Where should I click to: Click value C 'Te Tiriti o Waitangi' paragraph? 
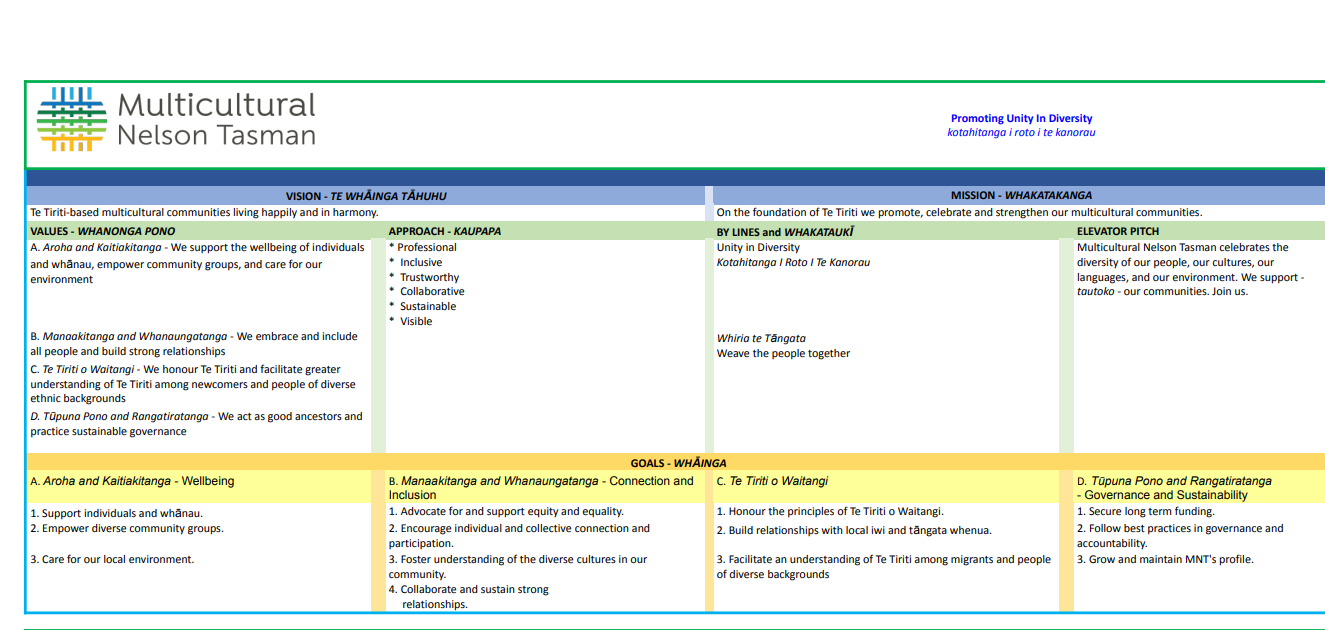click(x=193, y=384)
